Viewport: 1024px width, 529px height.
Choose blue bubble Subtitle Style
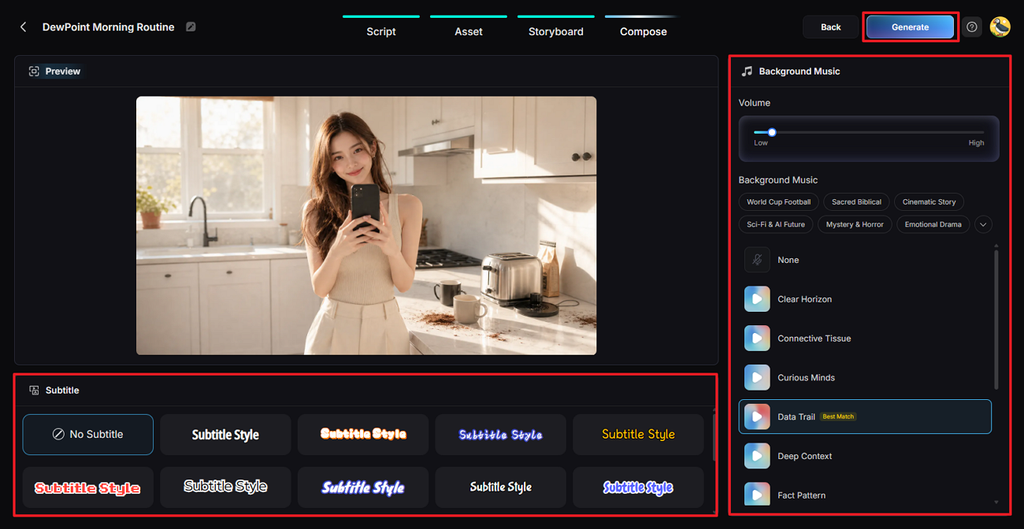coord(638,487)
